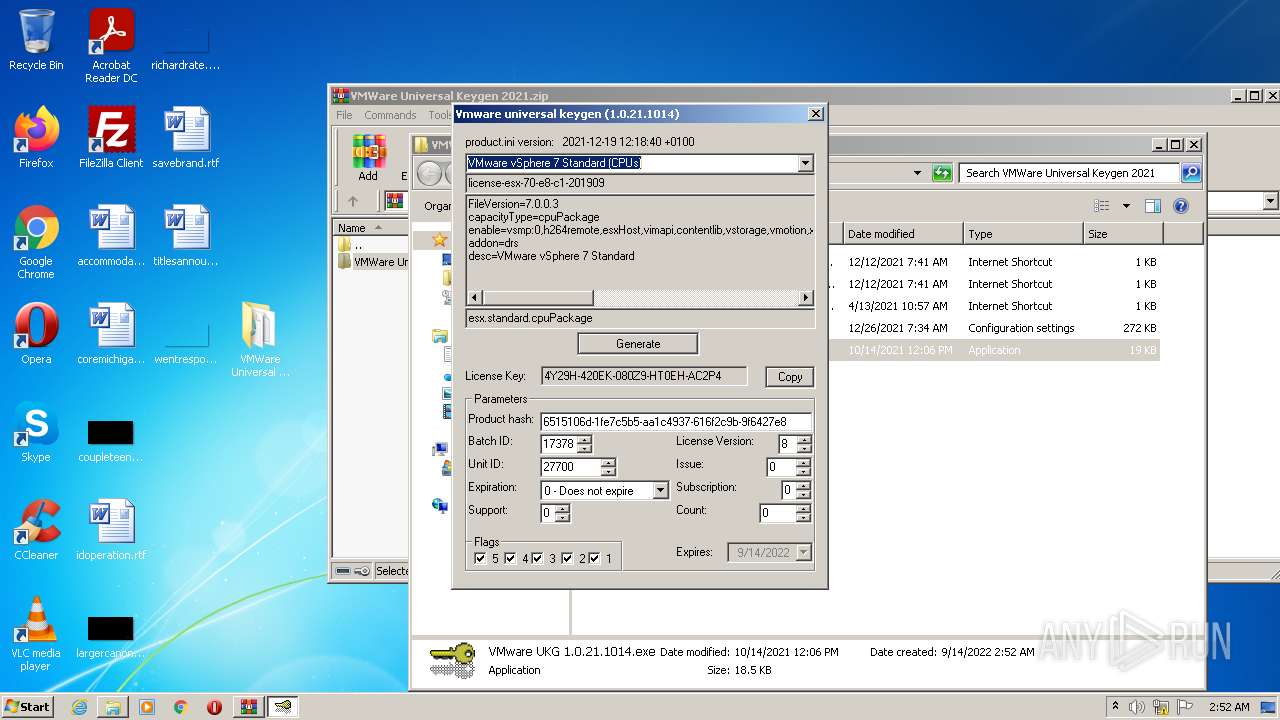Increase License Version spinner
This screenshot has height=720, width=1280.
pos(804,439)
